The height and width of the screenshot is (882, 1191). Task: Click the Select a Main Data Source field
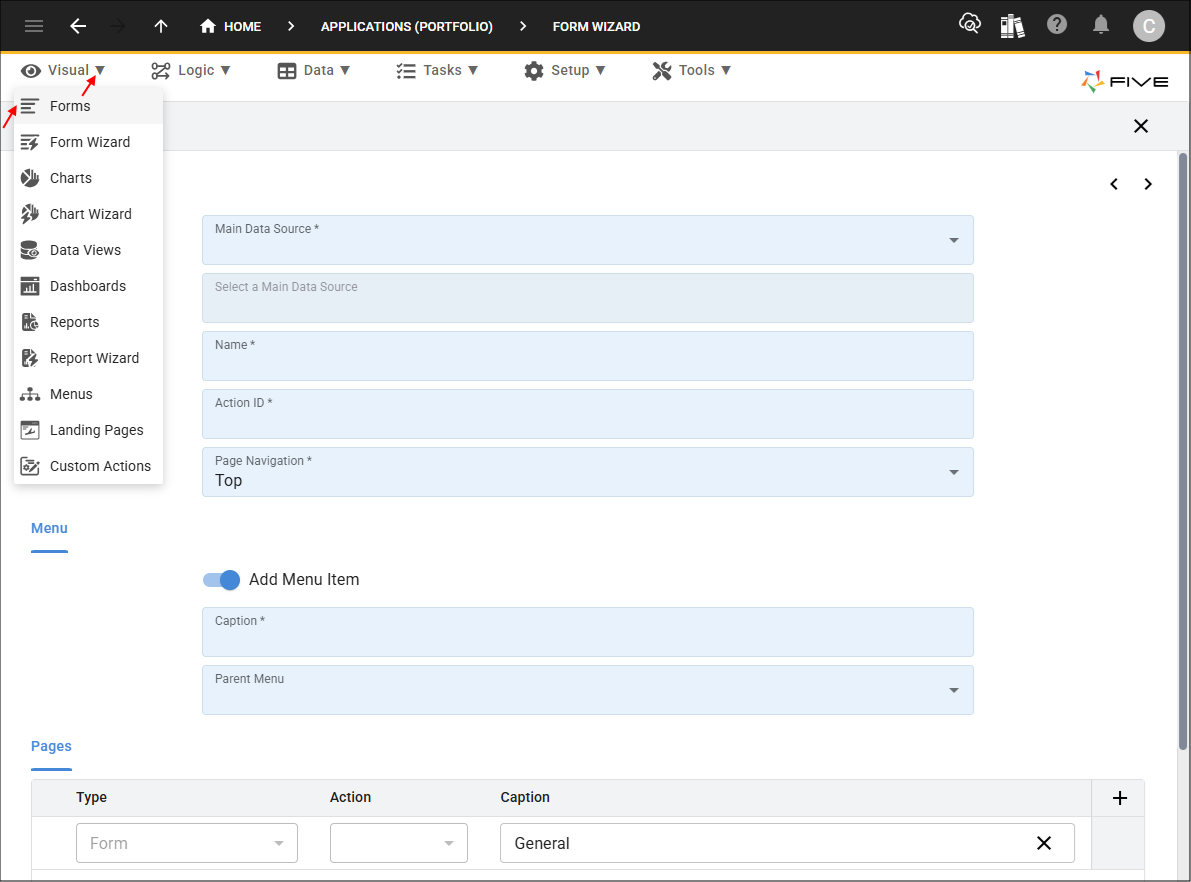pos(587,298)
